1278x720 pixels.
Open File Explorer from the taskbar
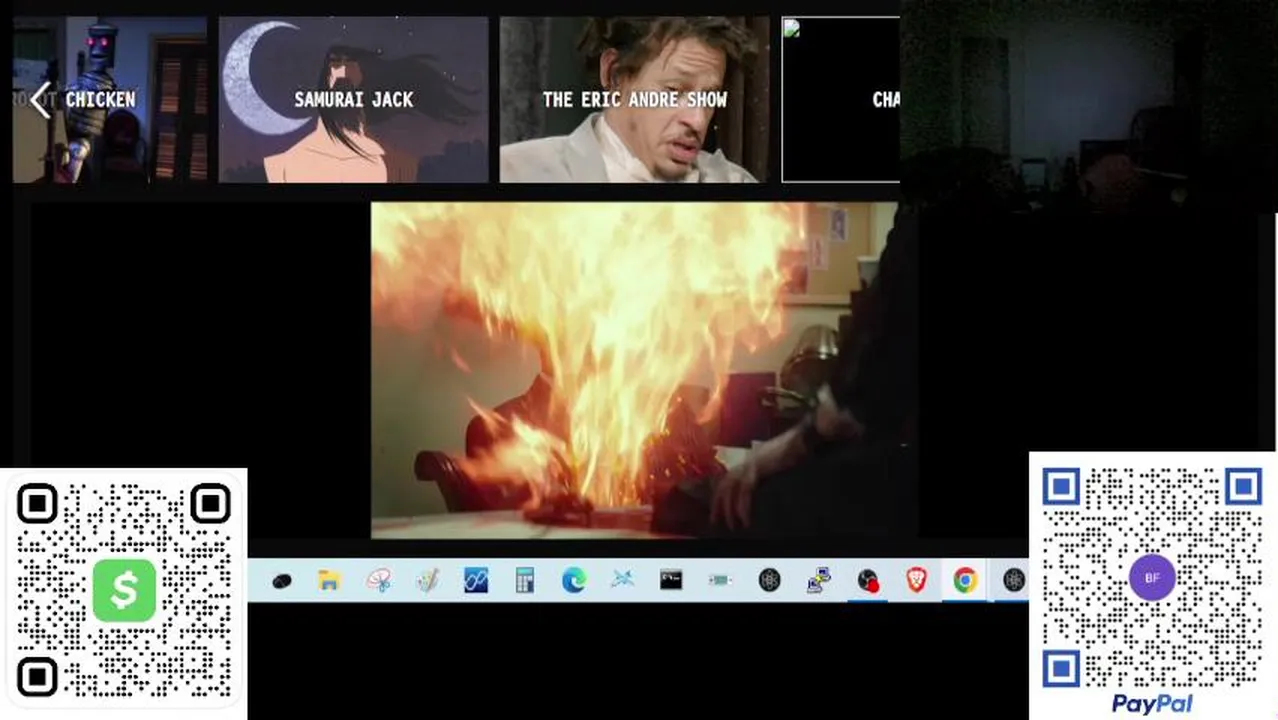pyautogui.click(x=330, y=581)
